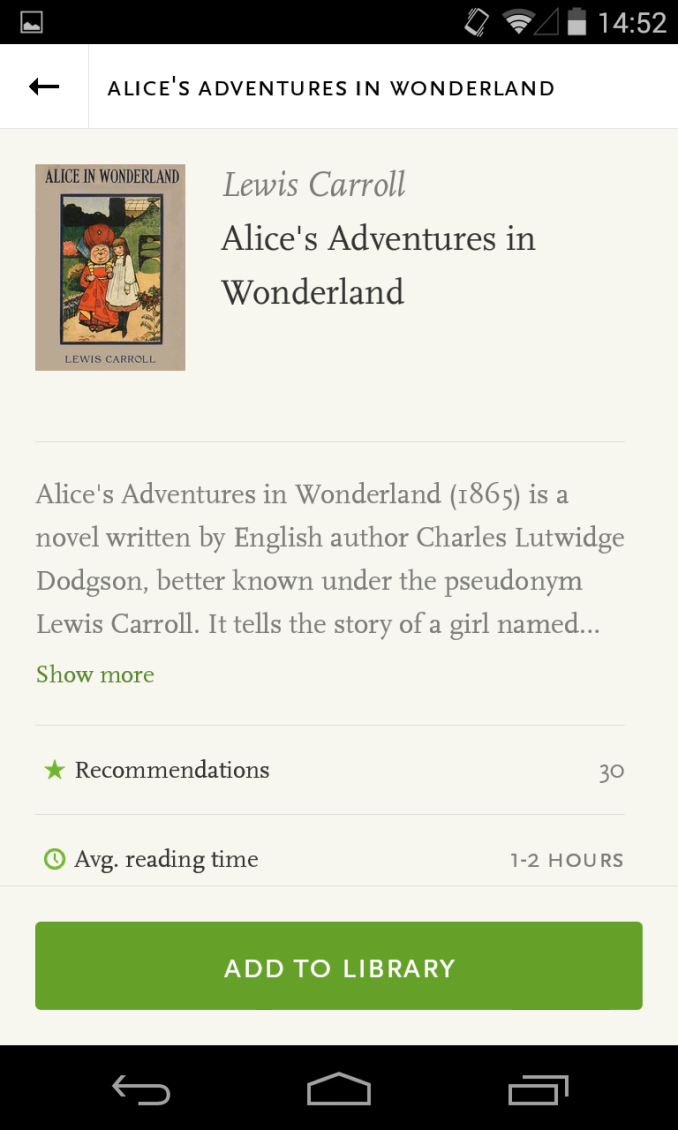Tap the screen rotation status icon
Screen dimensions: 678x1130
point(476,22)
